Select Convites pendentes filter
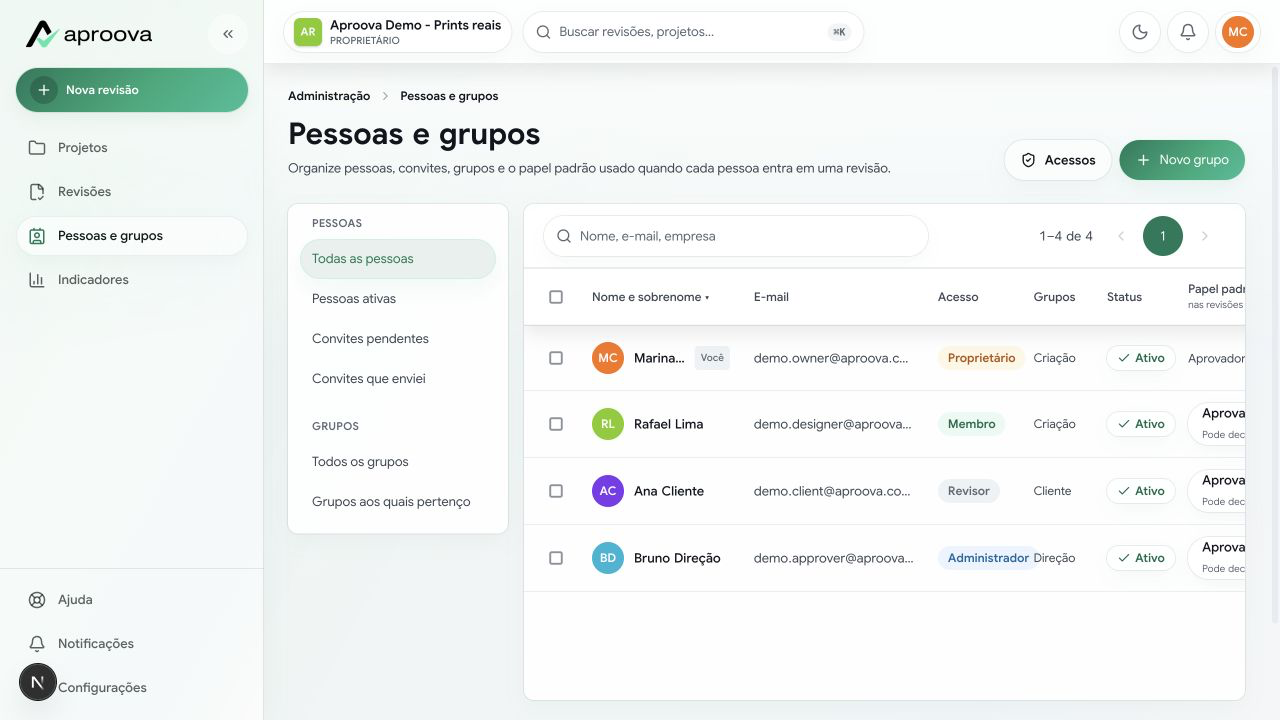The width and height of the screenshot is (1280, 720). [398, 339]
